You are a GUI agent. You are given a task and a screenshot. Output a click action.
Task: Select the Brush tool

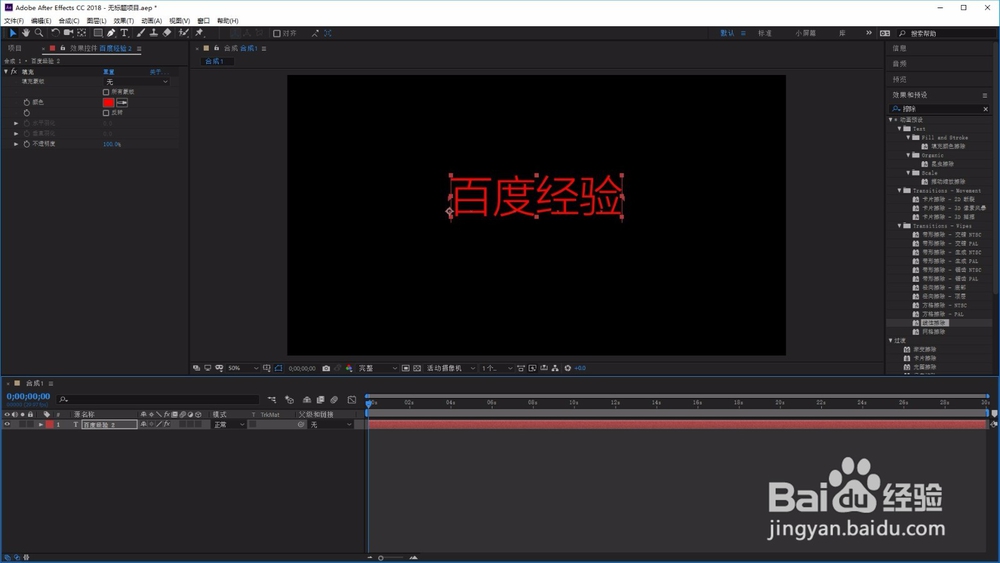point(140,33)
